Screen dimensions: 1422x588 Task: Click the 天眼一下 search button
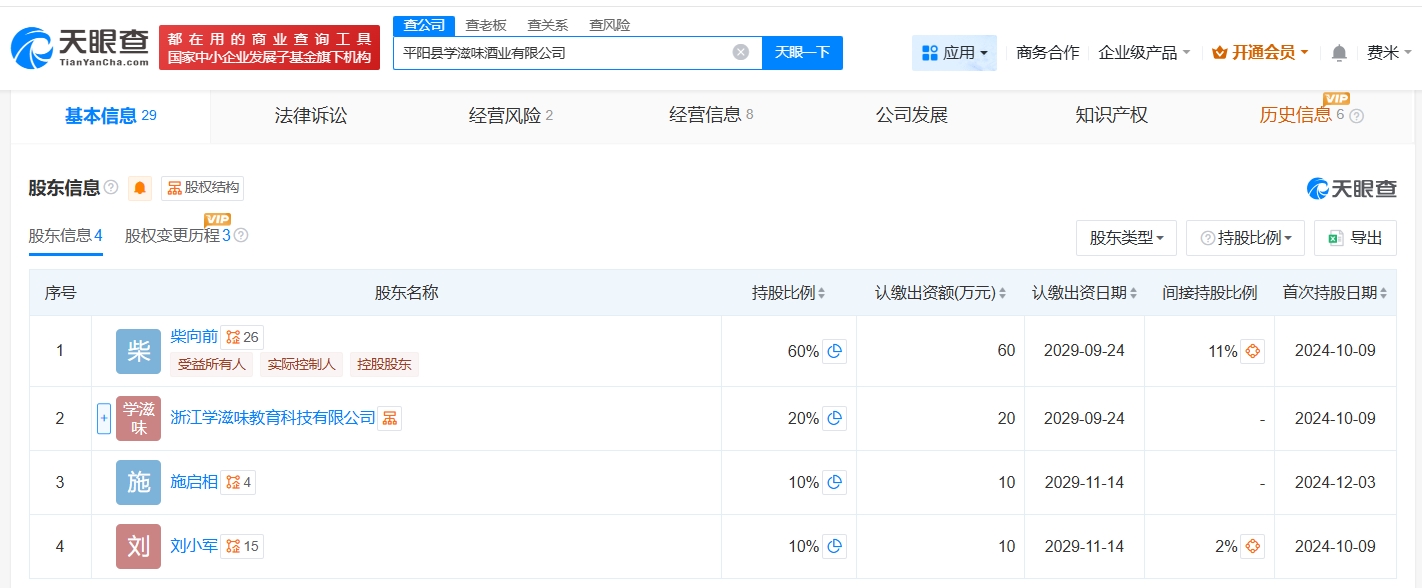tap(802, 53)
